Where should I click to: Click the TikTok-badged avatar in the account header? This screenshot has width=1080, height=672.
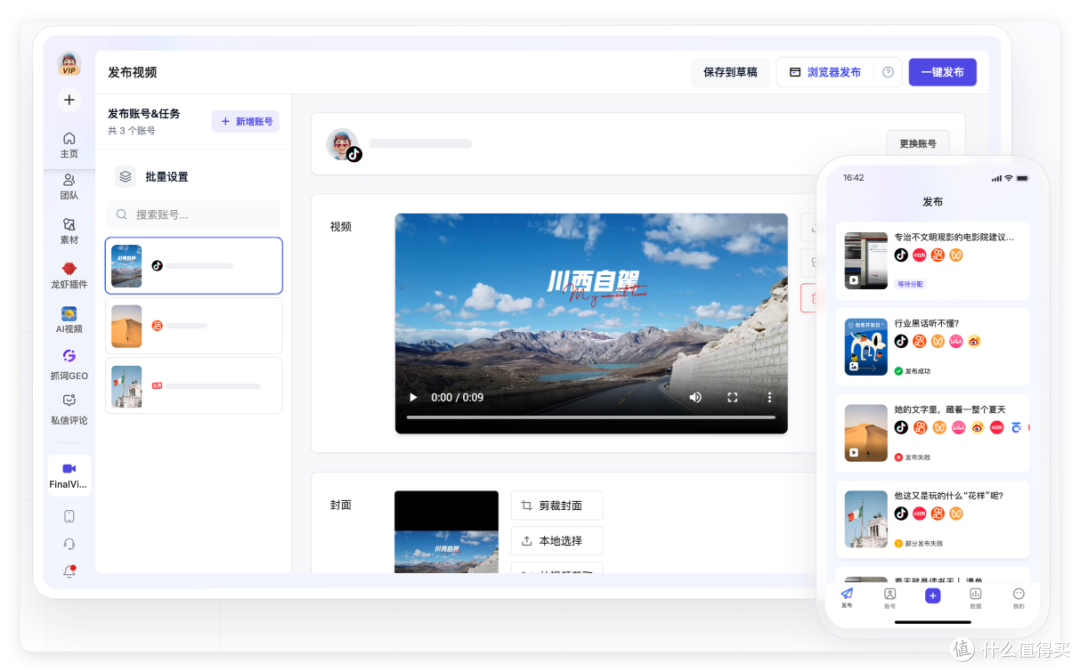click(343, 145)
